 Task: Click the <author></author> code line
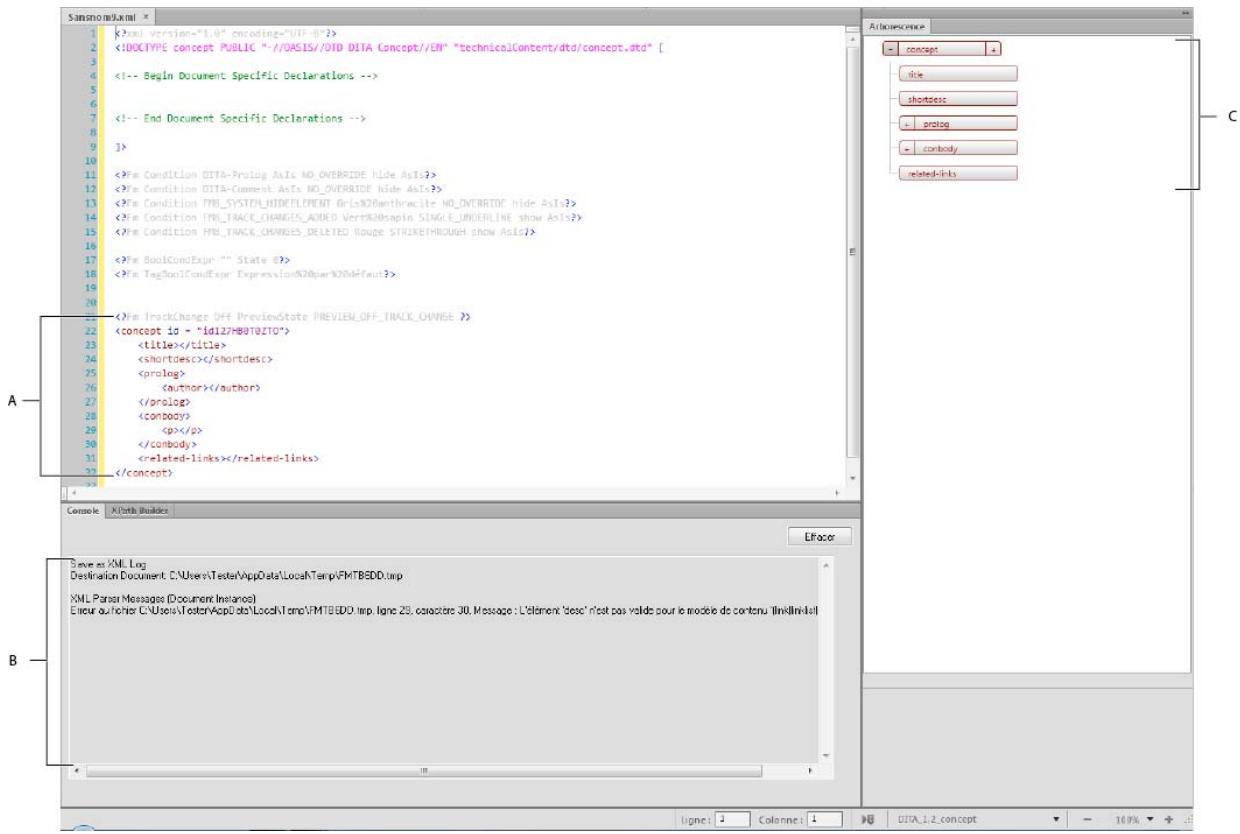(x=211, y=387)
